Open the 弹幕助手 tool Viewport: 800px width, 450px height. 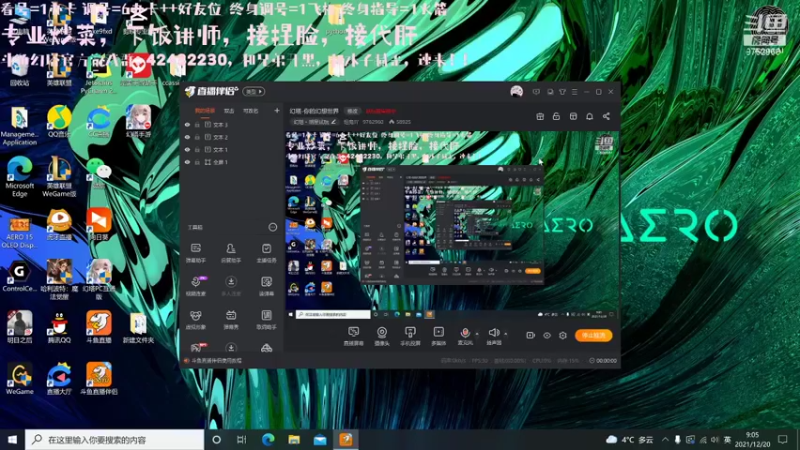point(196,253)
